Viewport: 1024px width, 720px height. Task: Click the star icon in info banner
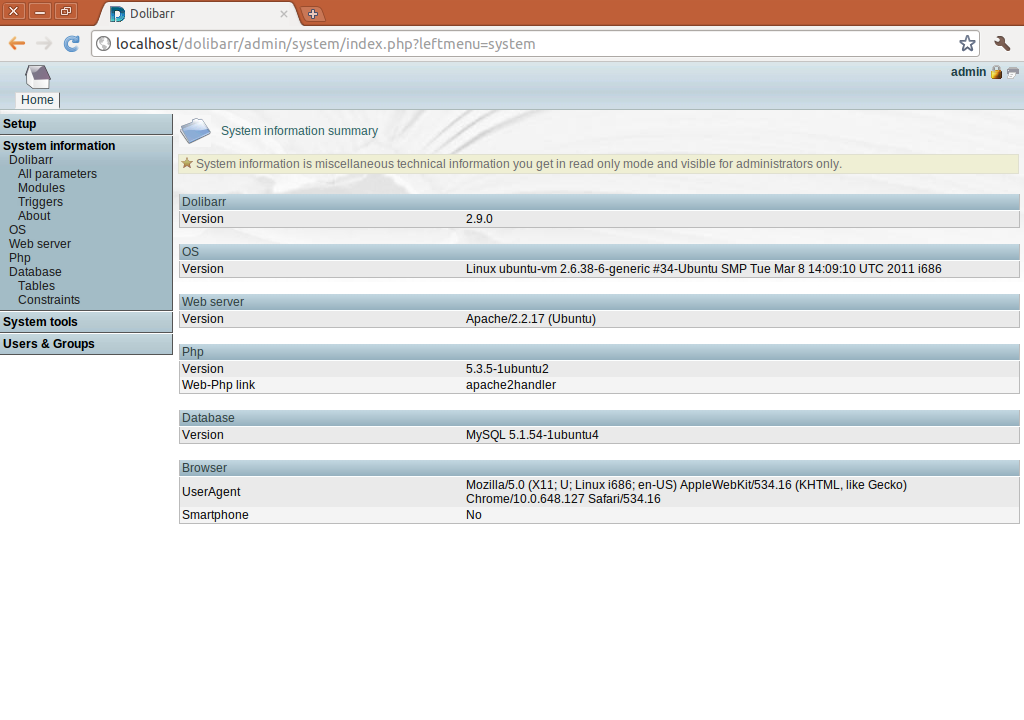187,163
